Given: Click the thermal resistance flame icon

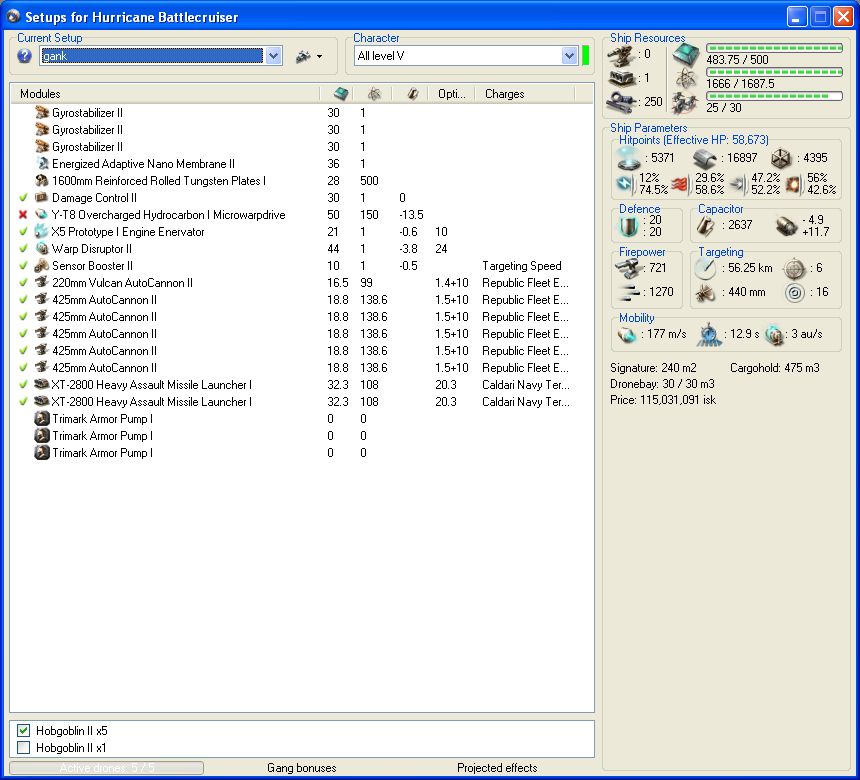Looking at the screenshot, I should (x=680, y=184).
